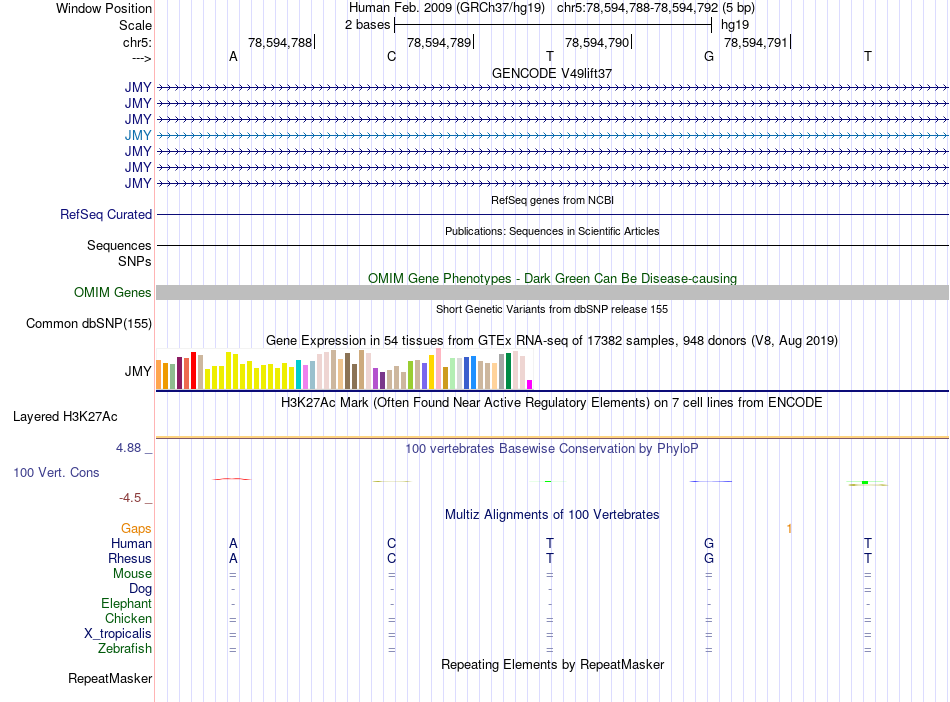Click the Human species label
Screen dimensions: 950x702
131,543
